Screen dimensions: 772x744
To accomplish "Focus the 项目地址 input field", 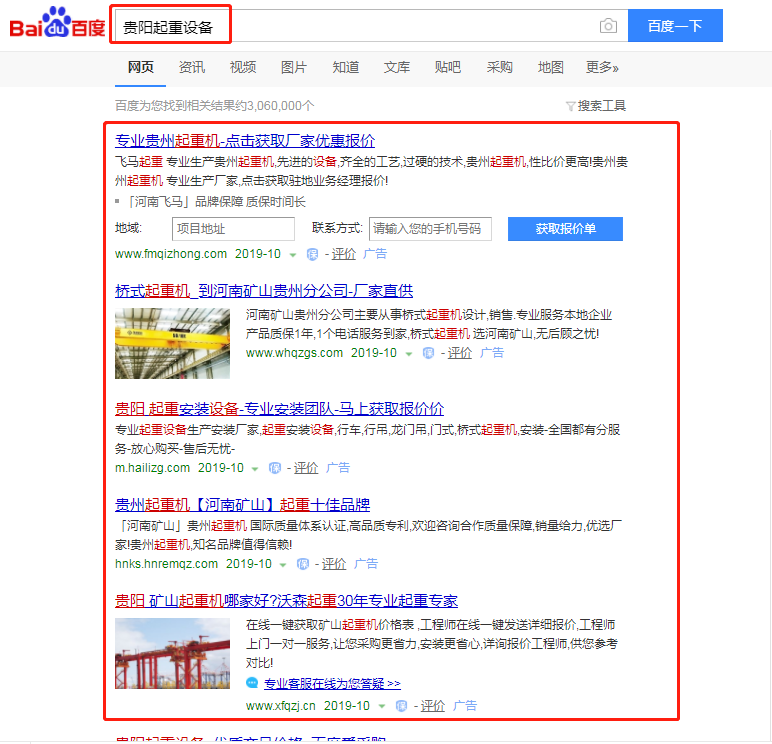I will (233, 229).
